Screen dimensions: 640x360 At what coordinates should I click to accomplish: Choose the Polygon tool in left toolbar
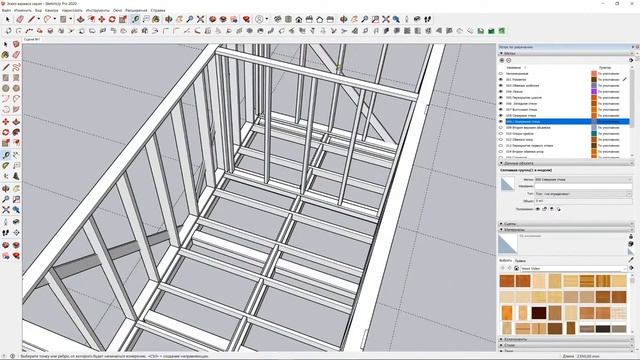point(16,88)
